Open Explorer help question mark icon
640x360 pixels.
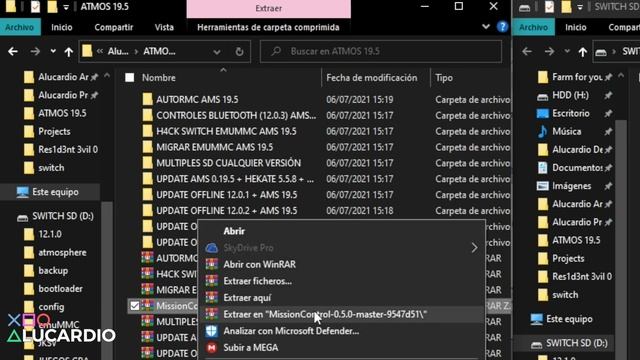pos(502,27)
